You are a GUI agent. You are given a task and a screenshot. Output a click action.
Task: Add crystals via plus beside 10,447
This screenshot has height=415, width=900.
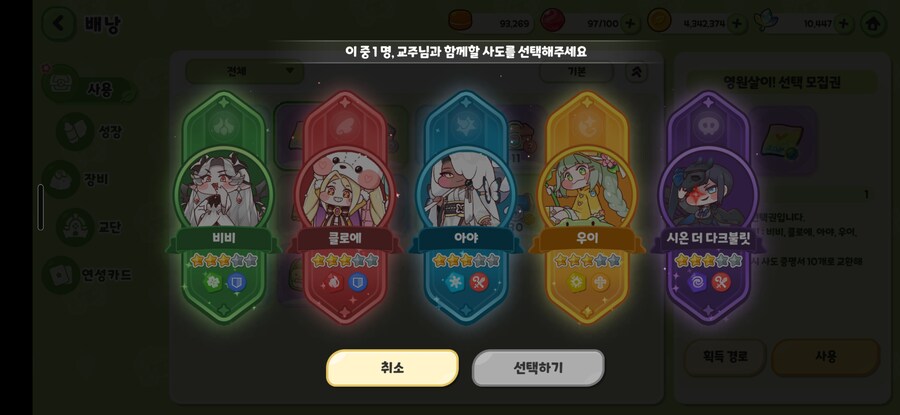(843, 24)
